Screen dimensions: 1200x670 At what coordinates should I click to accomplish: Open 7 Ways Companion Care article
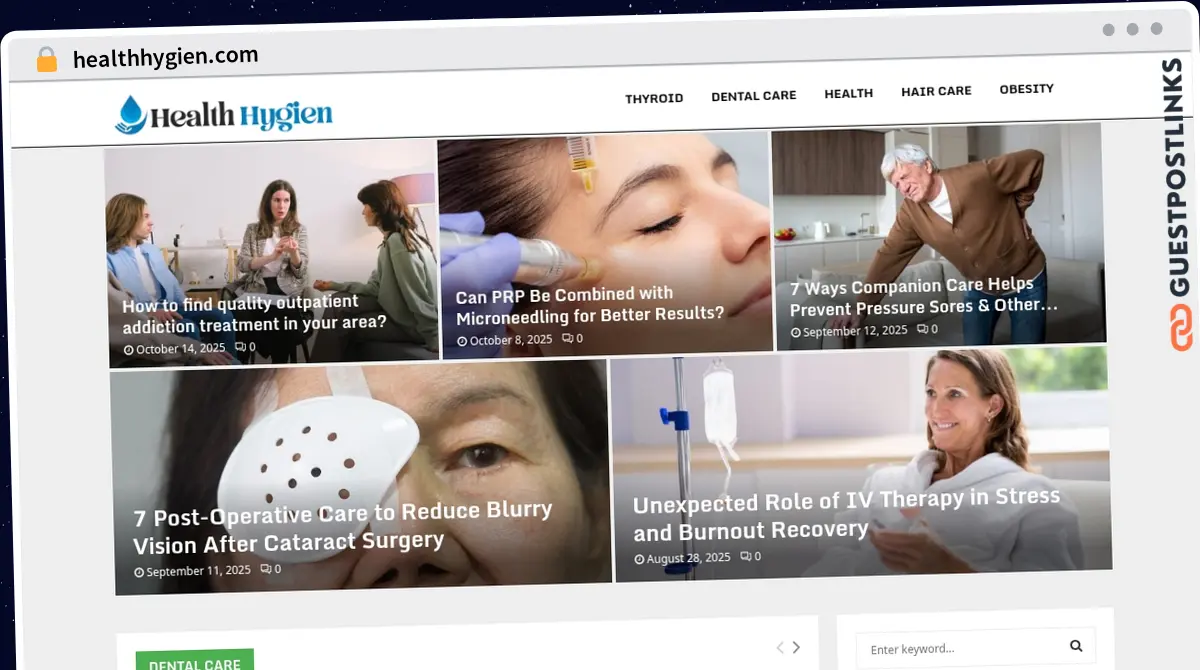(924, 296)
